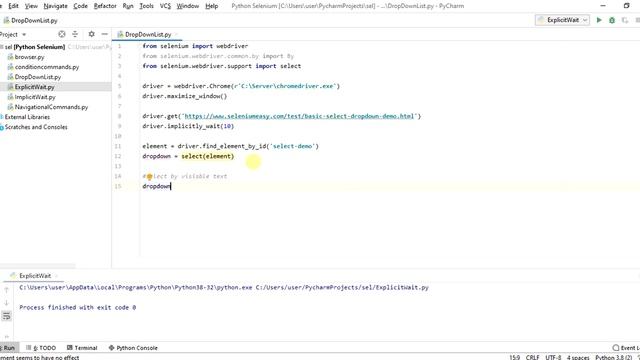This screenshot has height=360, width=640.
Task: Open the Window menu
Action: click(187, 6)
